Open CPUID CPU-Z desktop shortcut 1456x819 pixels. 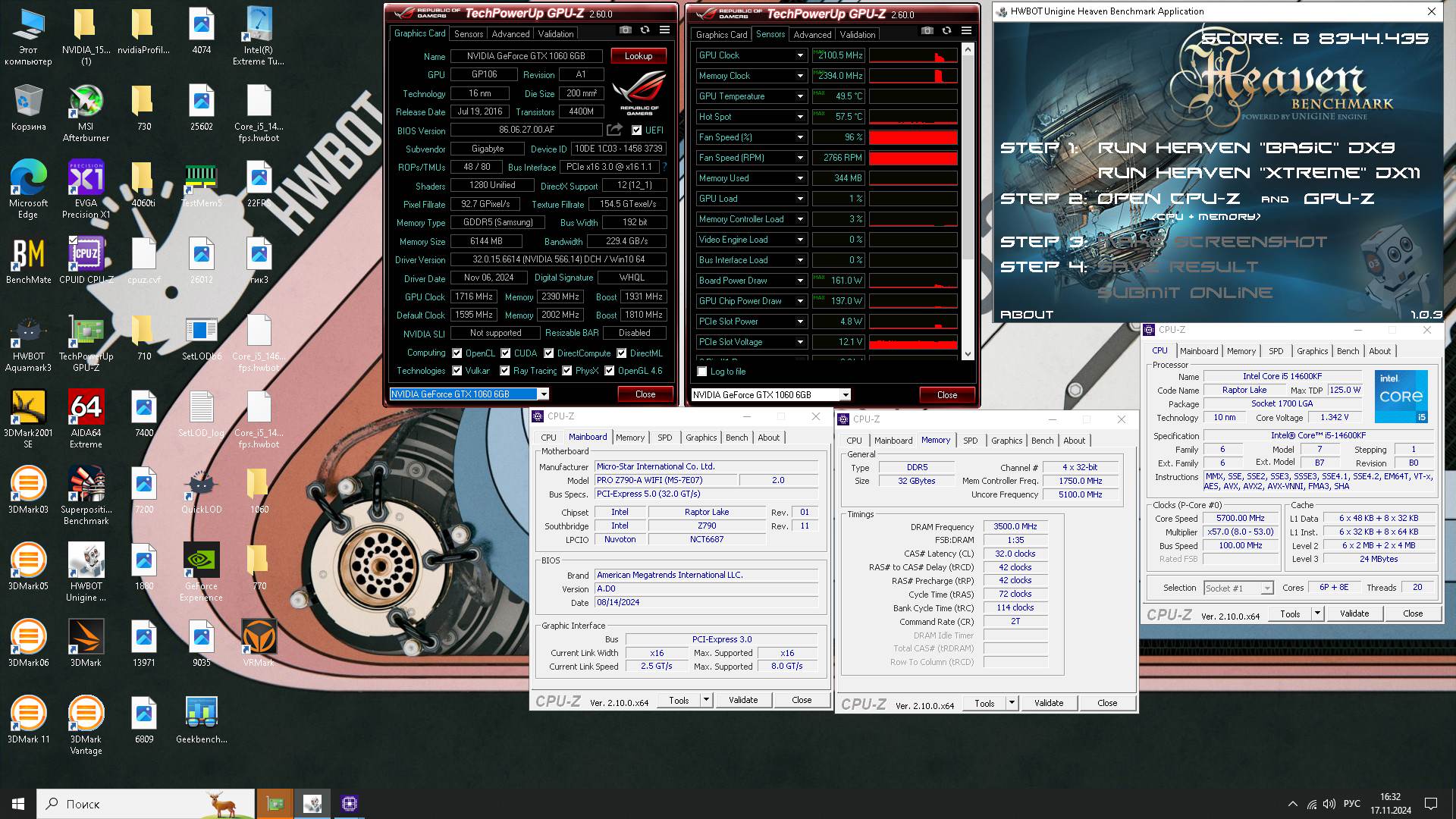[x=86, y=260]
